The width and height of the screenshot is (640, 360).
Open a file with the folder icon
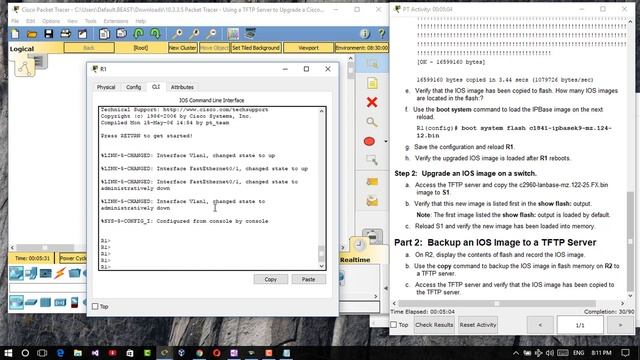tap(32, 34)
